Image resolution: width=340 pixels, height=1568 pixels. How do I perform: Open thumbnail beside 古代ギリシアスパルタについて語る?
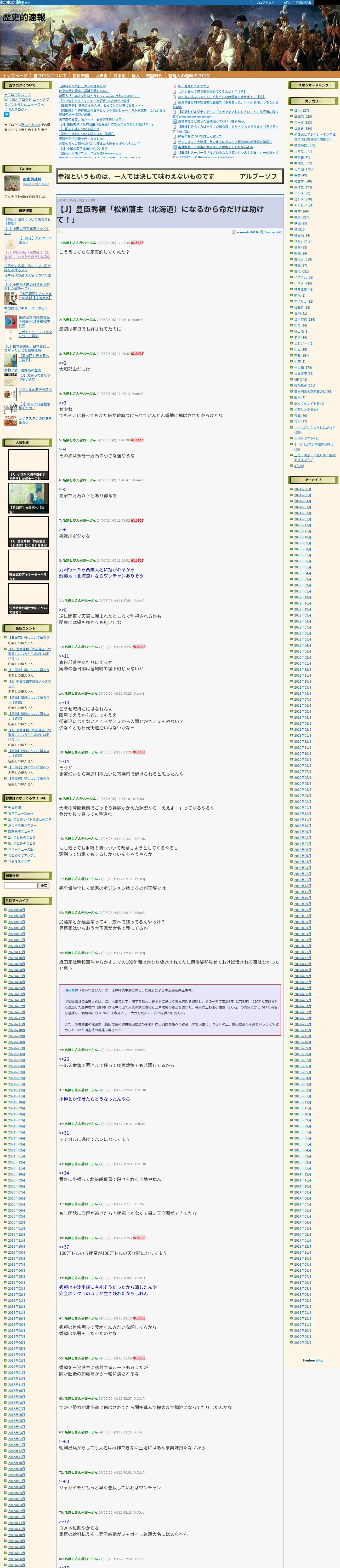click(11, 336)
